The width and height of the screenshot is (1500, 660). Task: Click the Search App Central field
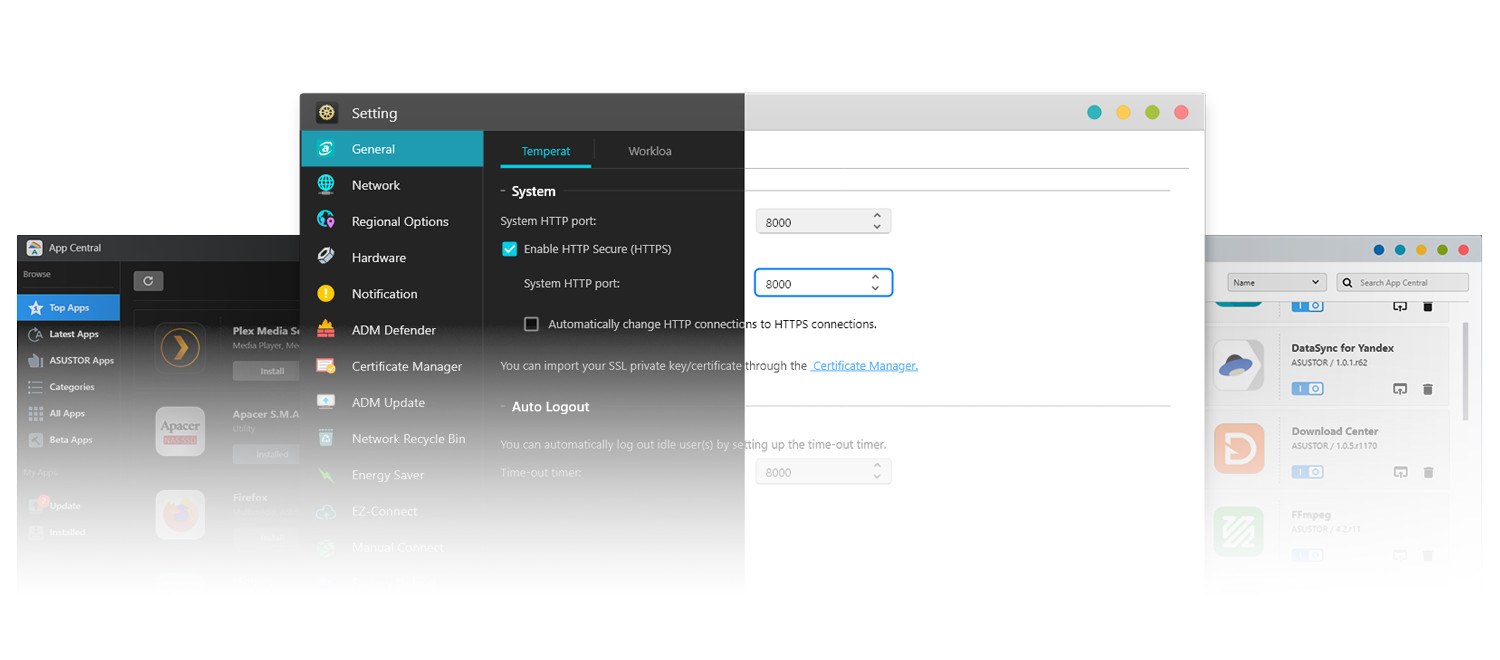[1405, 282]
